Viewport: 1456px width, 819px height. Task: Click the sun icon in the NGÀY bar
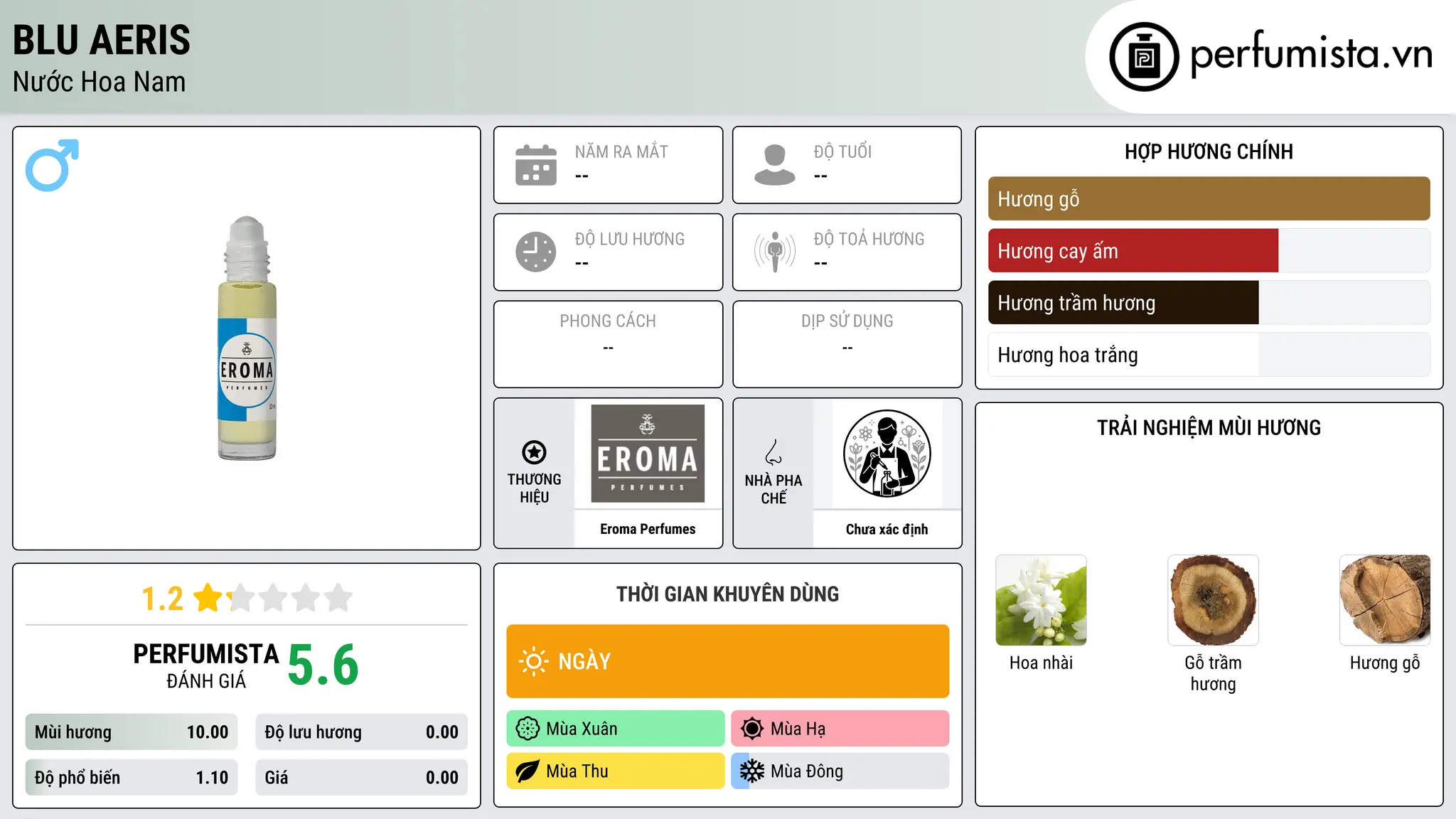[533, 661]
